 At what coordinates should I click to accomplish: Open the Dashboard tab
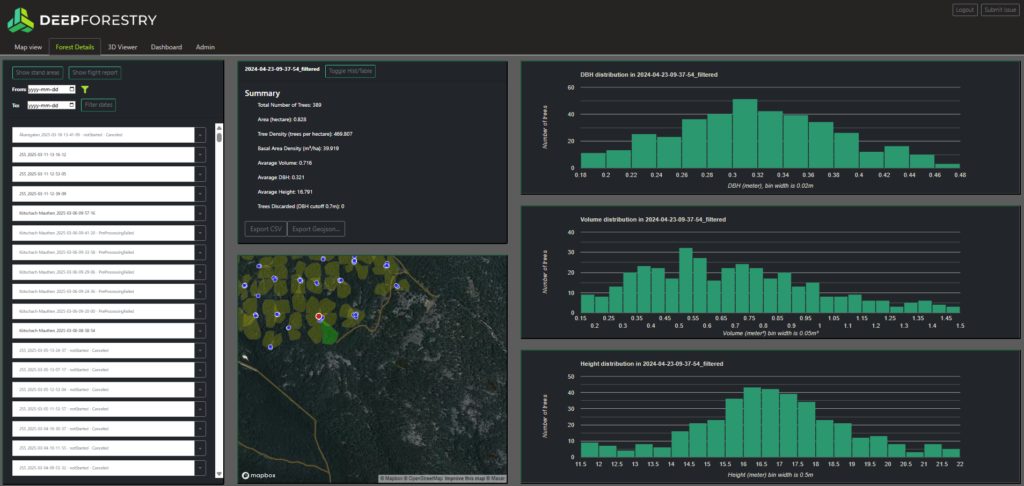(166, 47)
